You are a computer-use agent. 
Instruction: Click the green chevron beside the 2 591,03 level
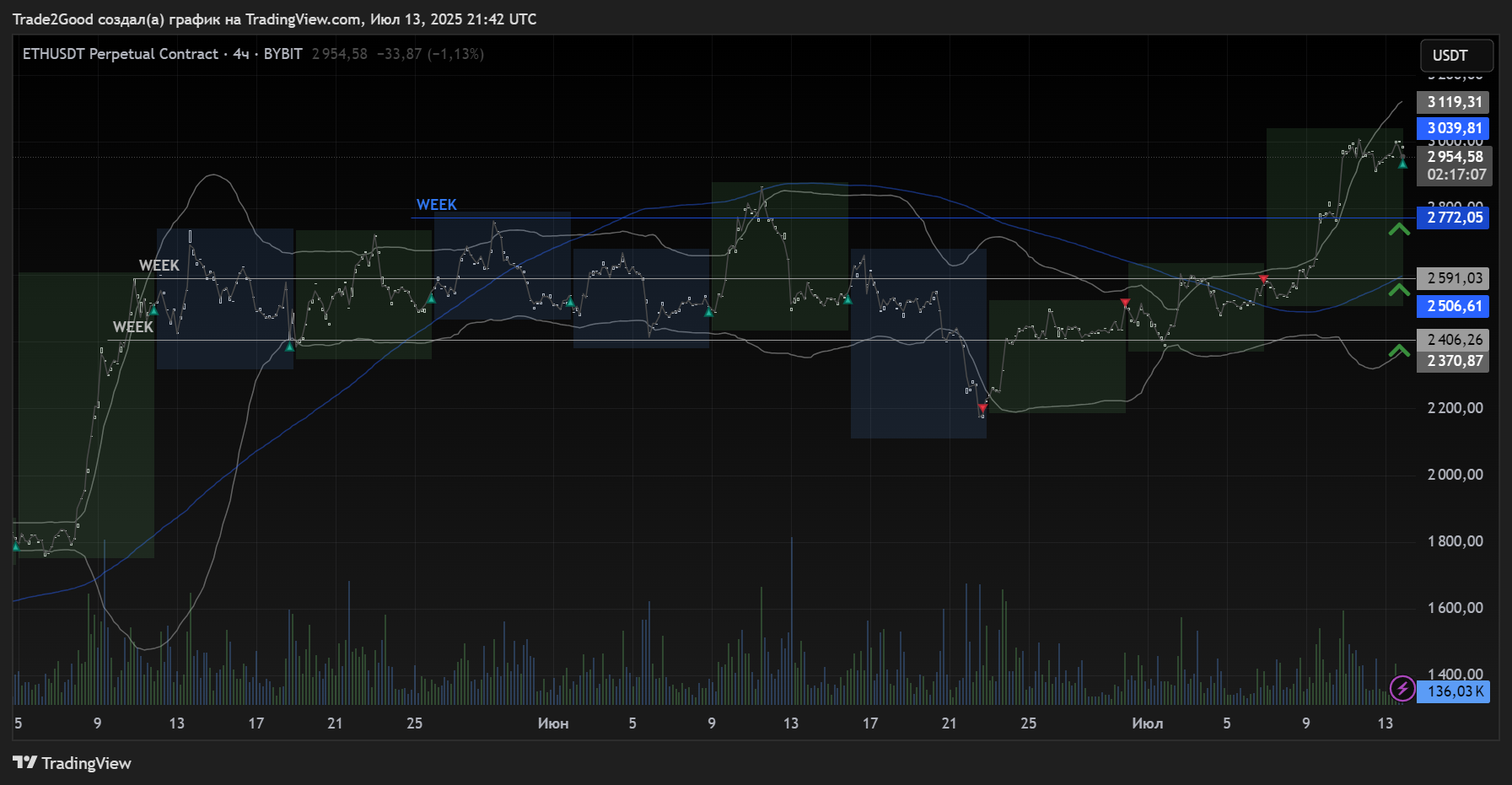pos(1399,290)
